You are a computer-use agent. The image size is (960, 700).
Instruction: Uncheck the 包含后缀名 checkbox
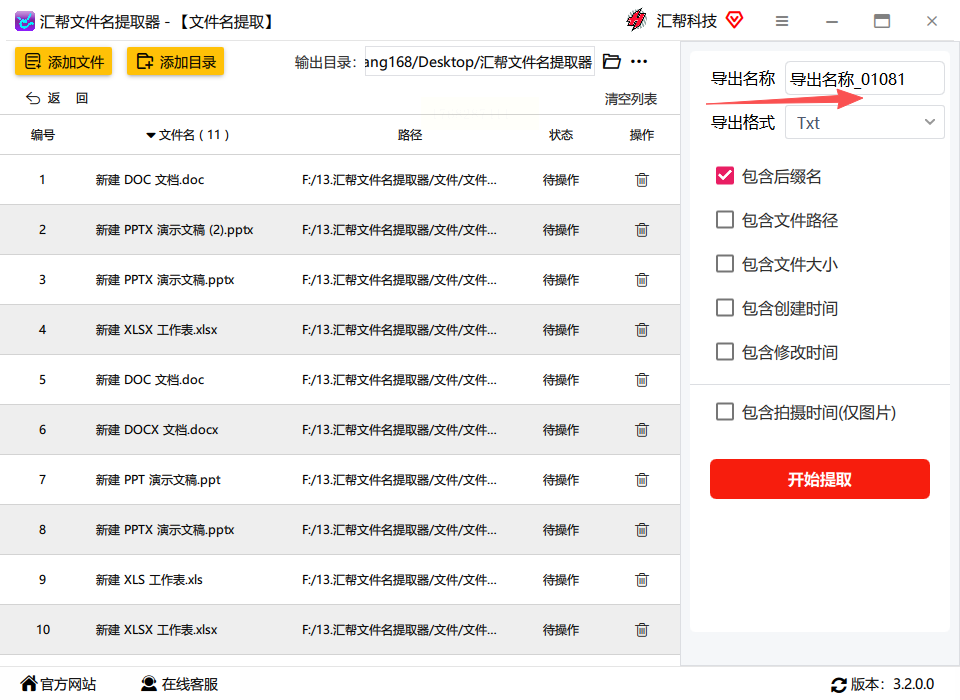click(725, 176)
